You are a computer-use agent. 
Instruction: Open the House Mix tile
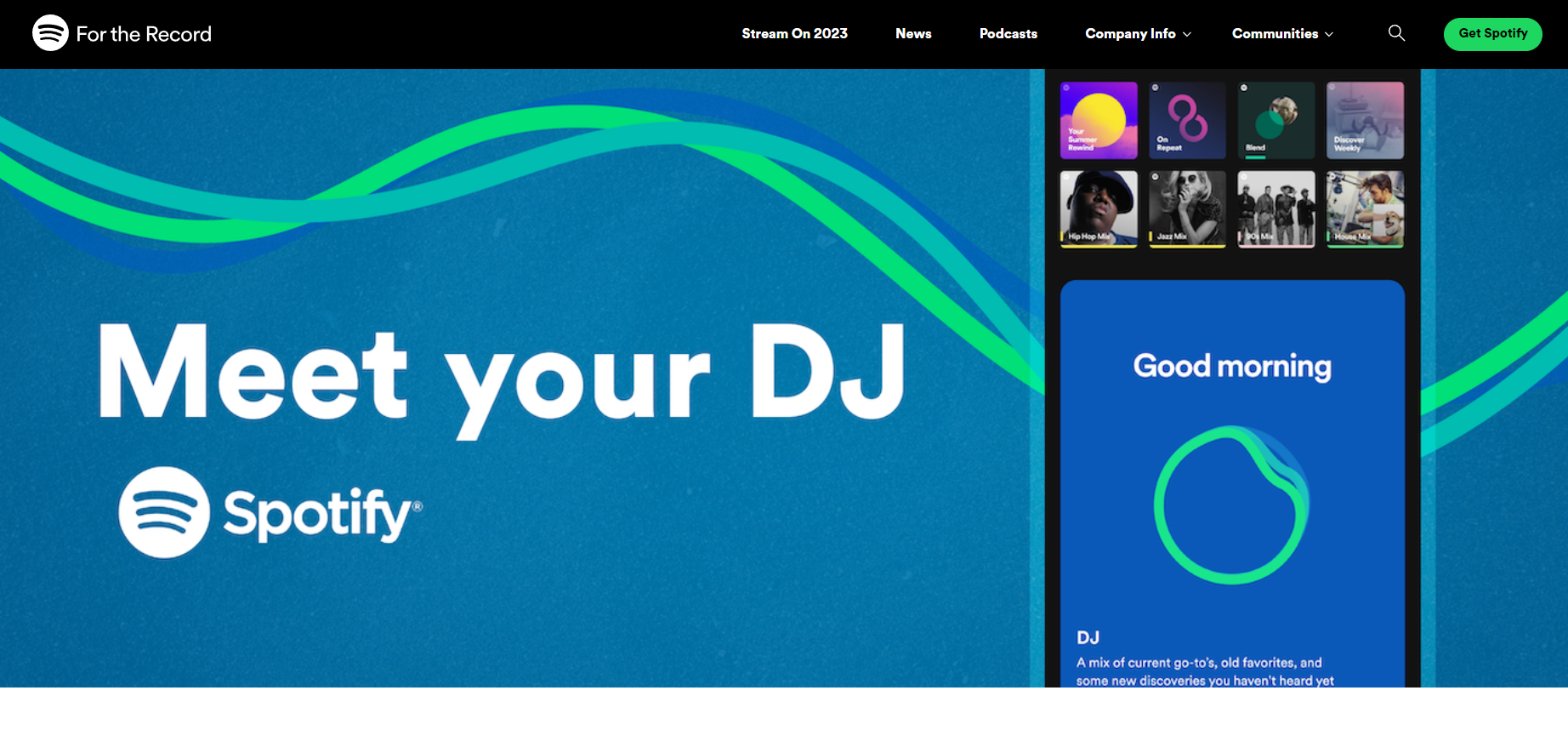(1365, 209)
